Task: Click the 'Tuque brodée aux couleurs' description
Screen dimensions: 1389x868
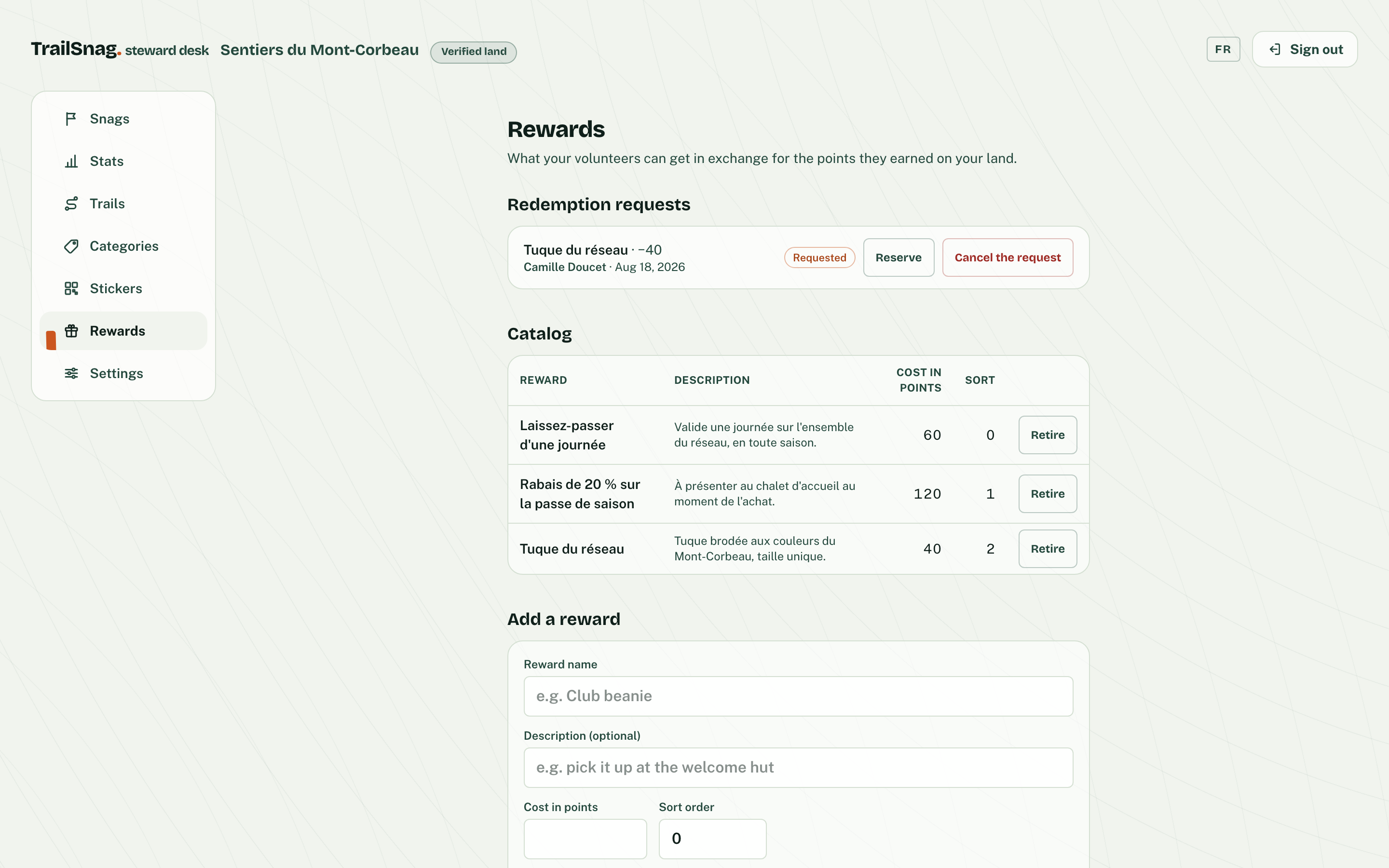Action: pyautogui.click(x=755, y=549)
